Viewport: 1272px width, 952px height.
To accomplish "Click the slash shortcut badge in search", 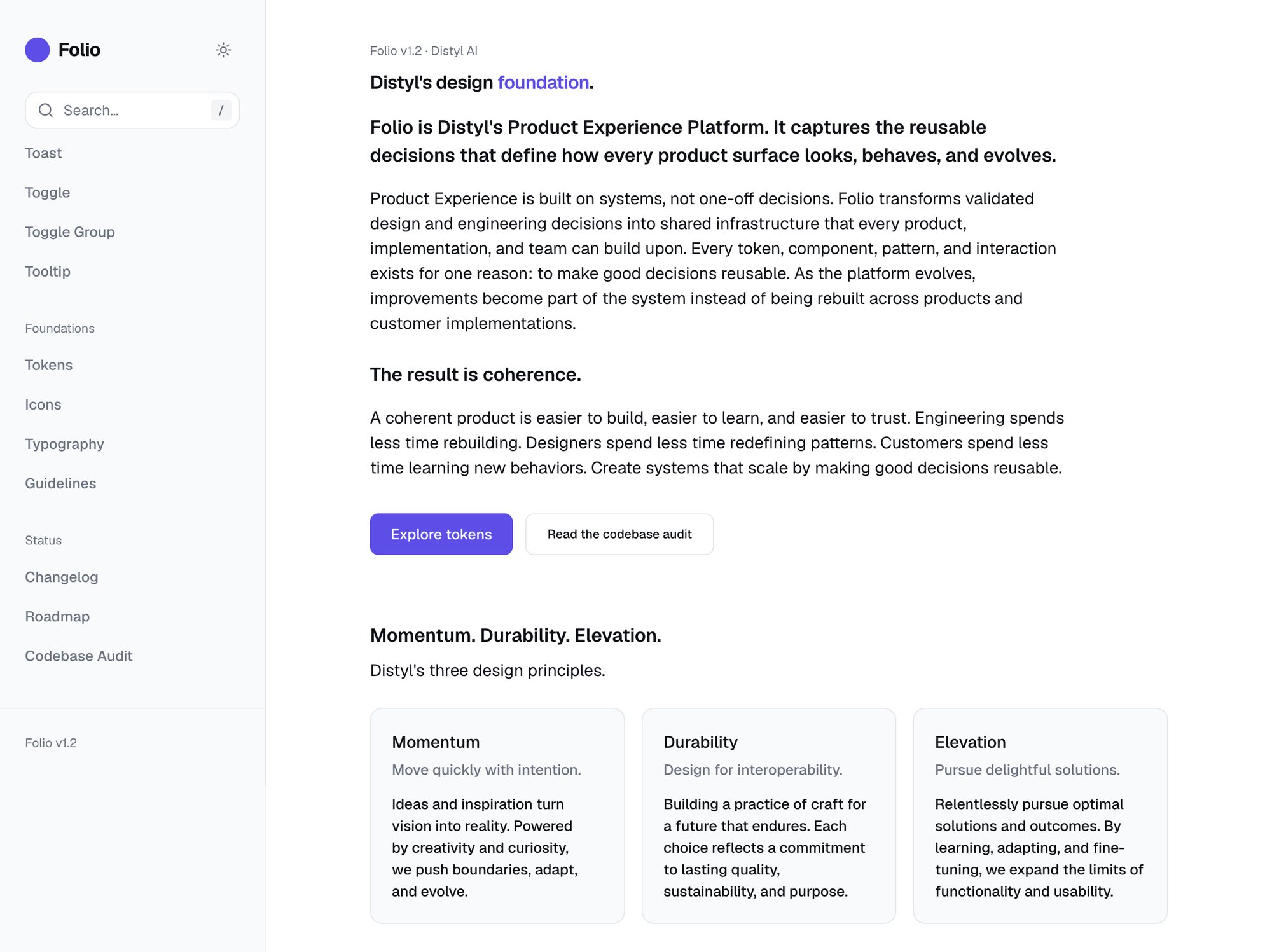I will tap(221, 110).
